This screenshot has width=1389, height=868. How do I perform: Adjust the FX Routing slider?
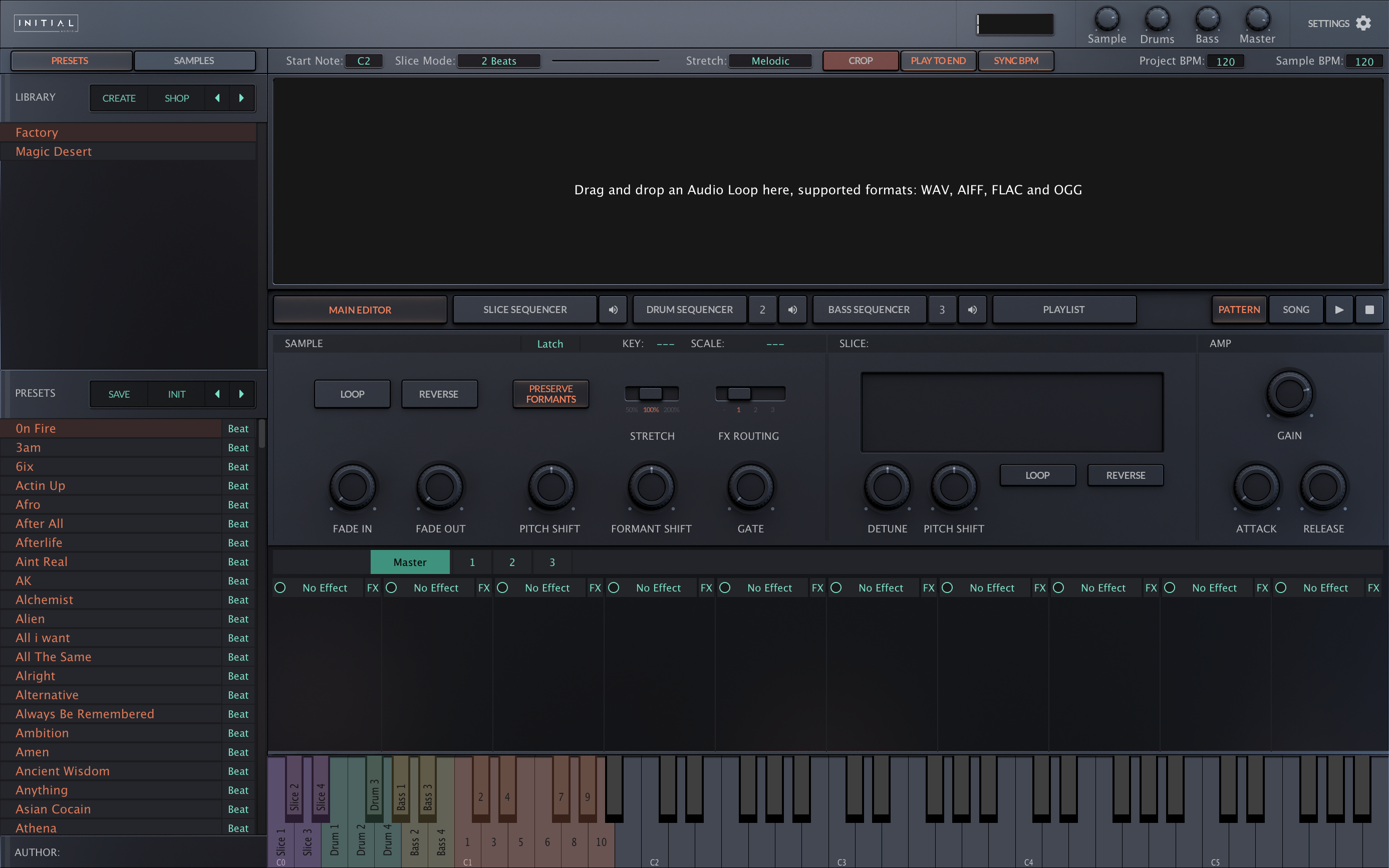750,394
